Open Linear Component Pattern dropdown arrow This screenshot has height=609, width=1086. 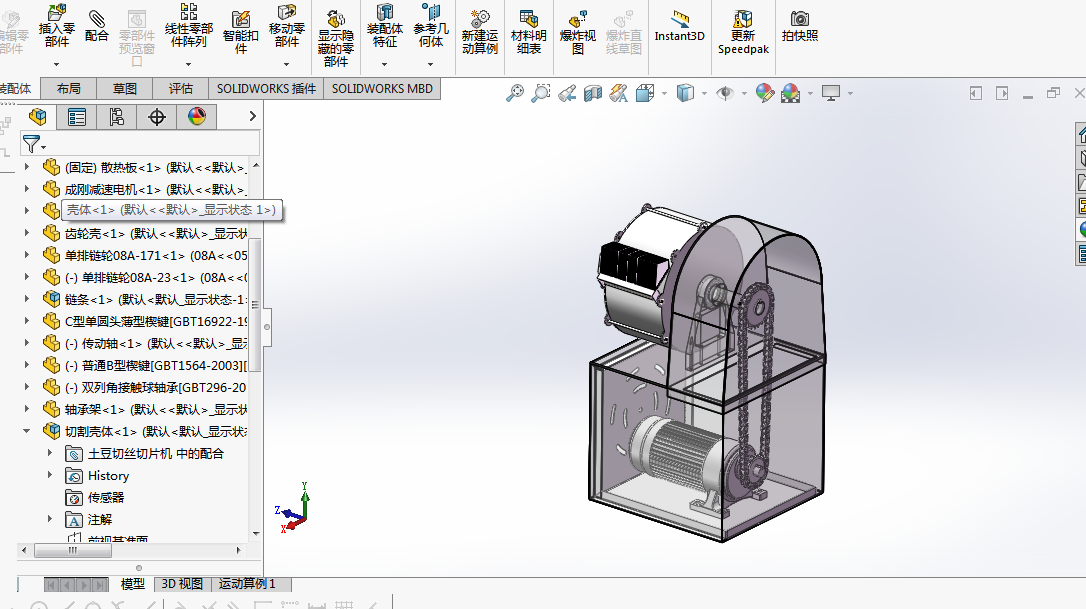188,64
